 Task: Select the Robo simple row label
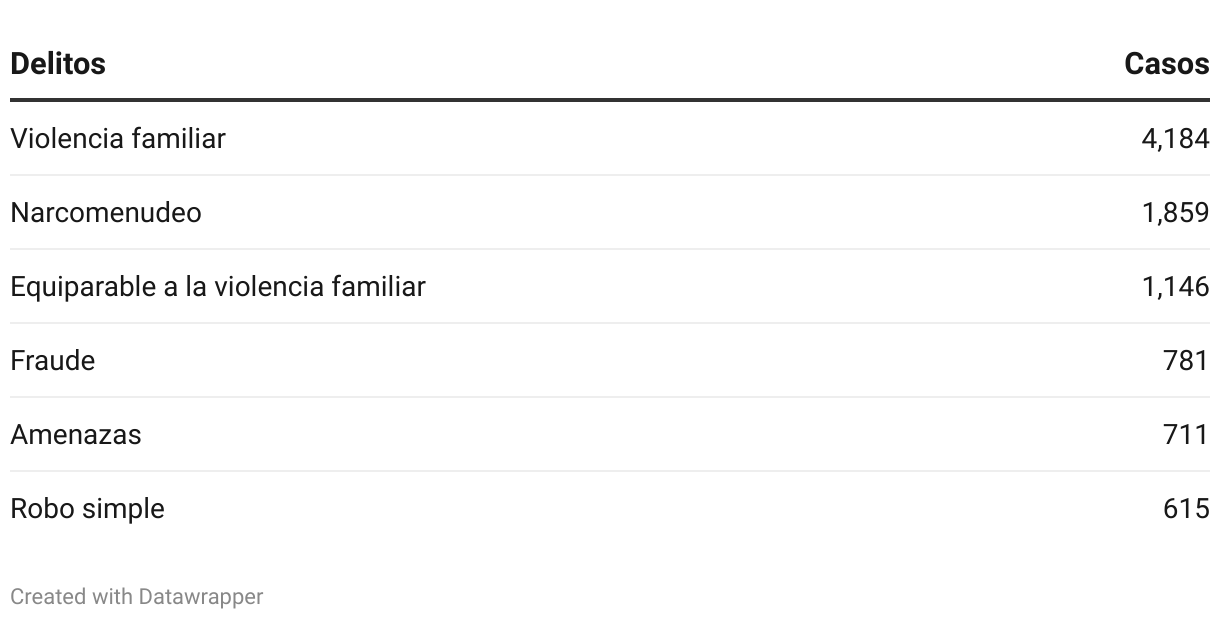pos(87,508)
